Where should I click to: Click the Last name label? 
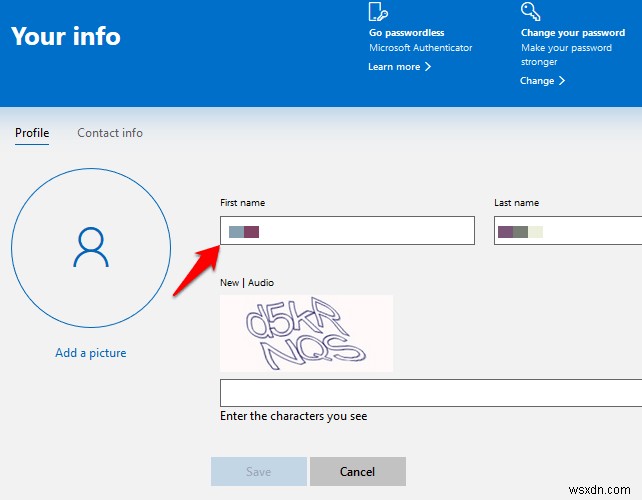pos(516,203)
